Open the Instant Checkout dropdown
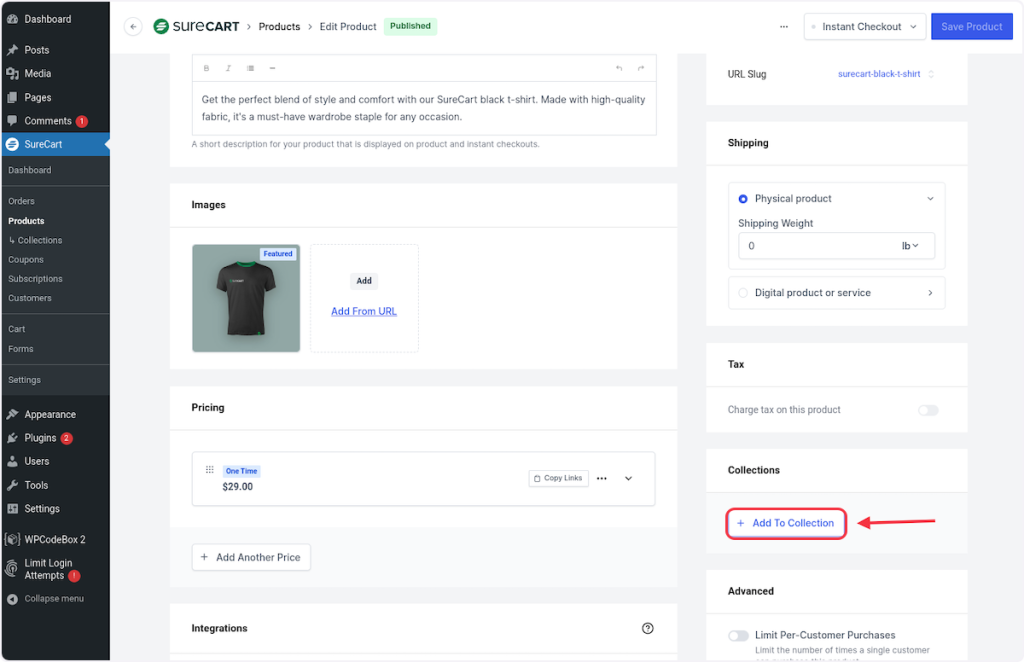The height and width of the screenshot is (662, 1024). click(863, 27)
